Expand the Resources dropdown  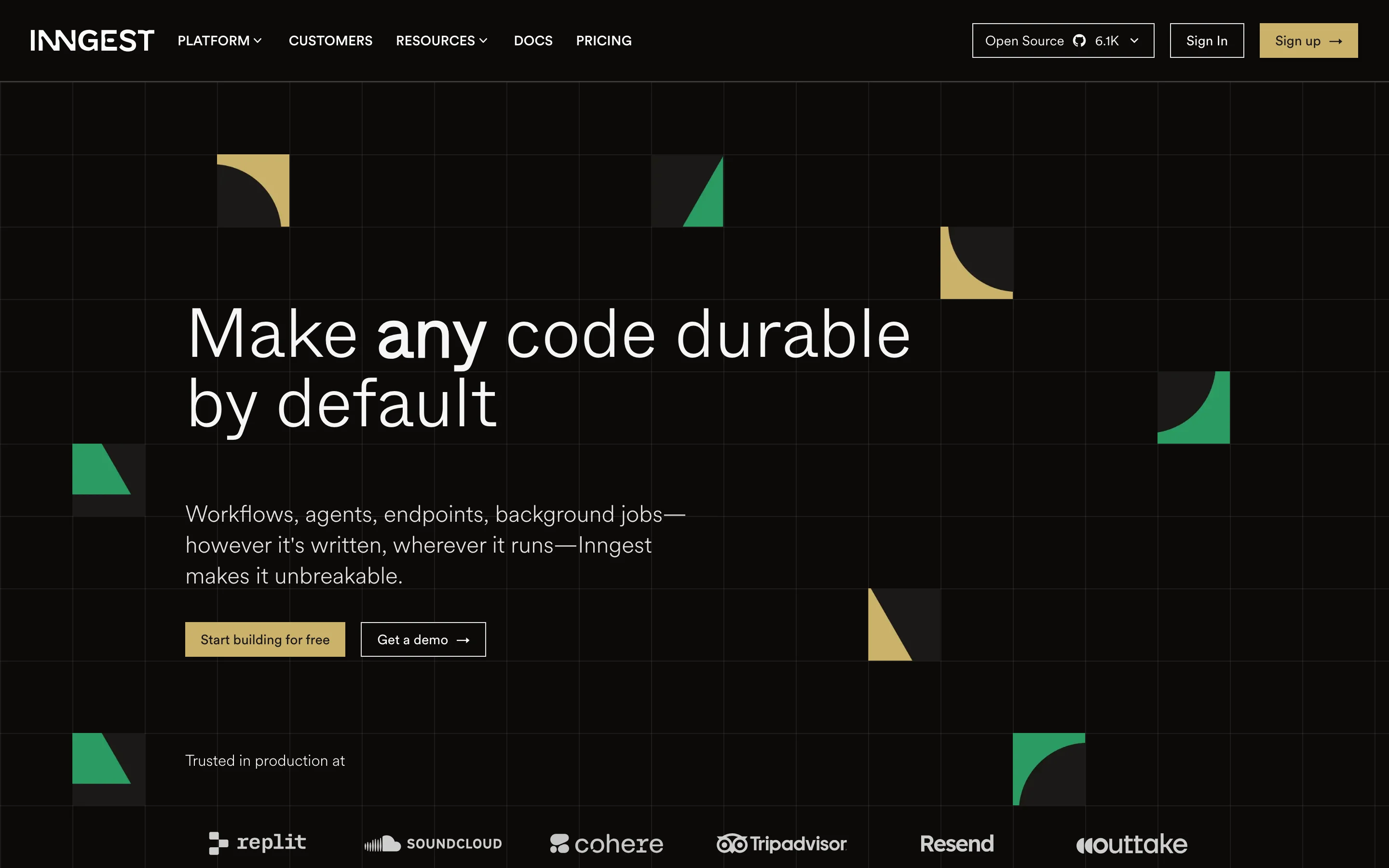point(441,41)
